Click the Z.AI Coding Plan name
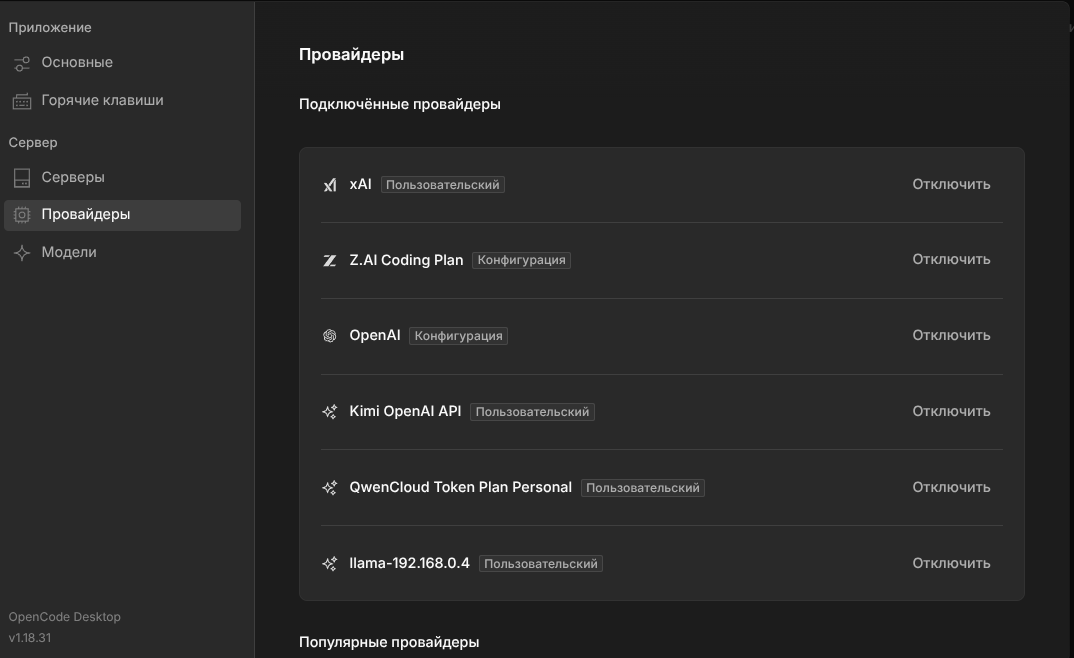This screenshot has height=658, width=1074. point(406,260)
